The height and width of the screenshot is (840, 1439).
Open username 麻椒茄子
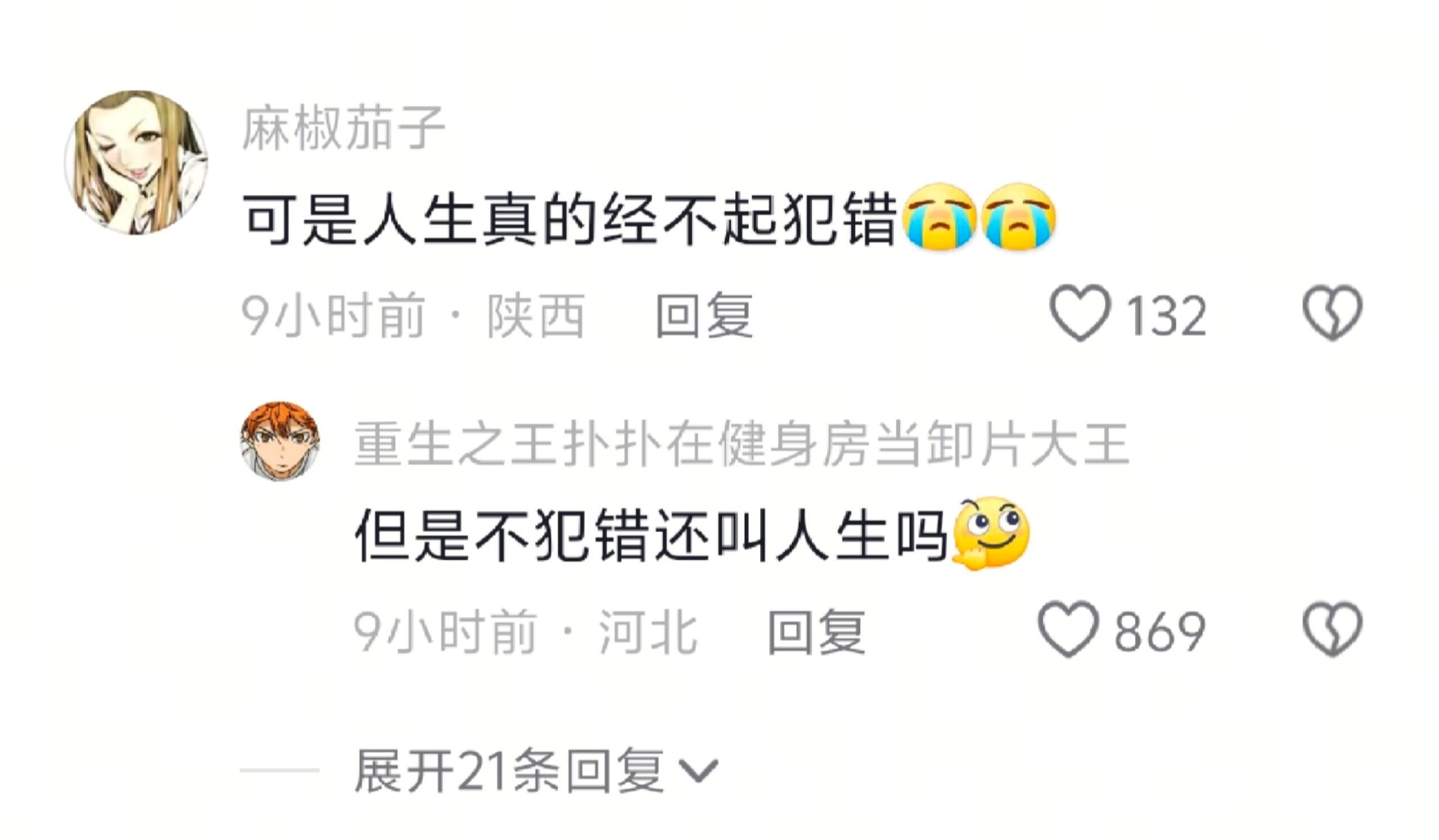tap(344, 129)
